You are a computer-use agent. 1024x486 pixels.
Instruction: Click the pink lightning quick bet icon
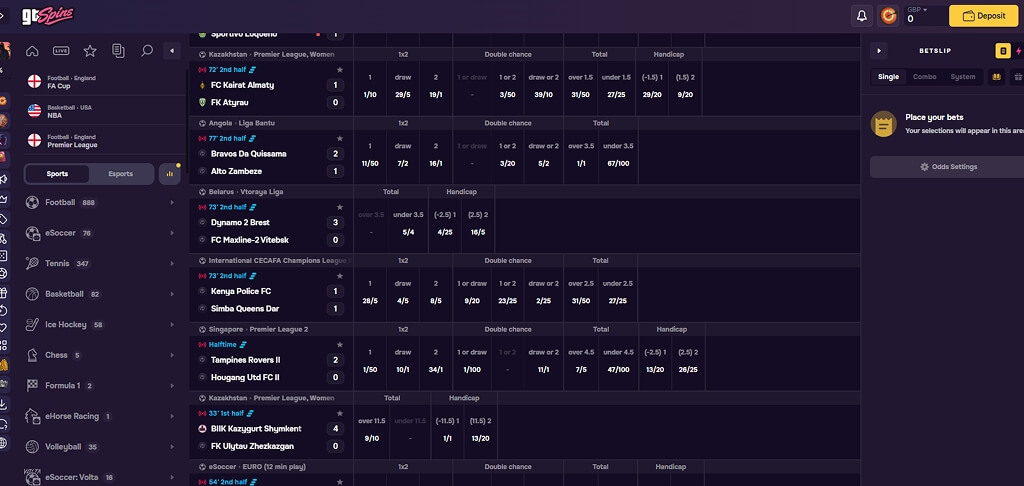(1019, 51)
